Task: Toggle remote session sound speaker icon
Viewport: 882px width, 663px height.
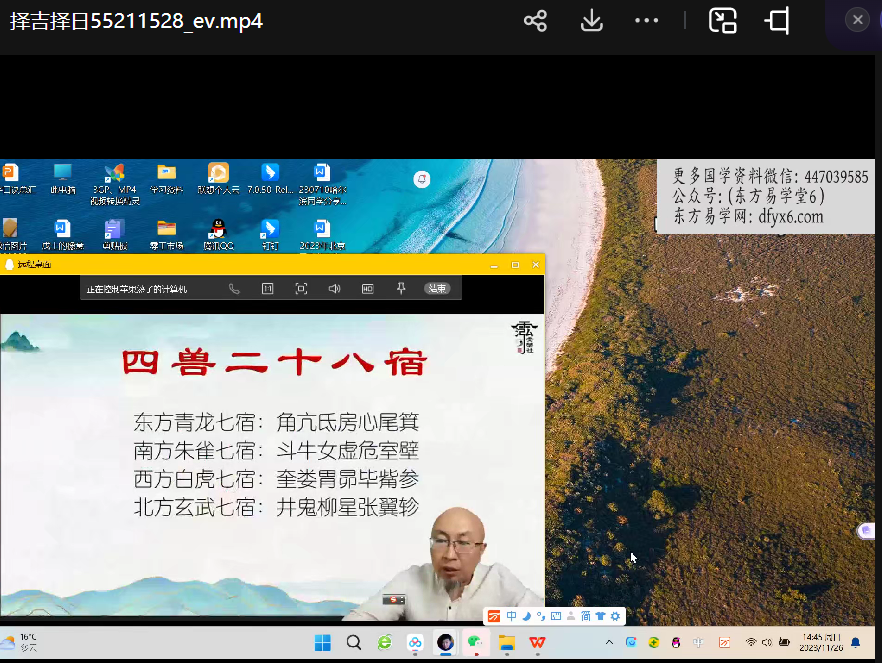Action: click(x=334, y=289)
